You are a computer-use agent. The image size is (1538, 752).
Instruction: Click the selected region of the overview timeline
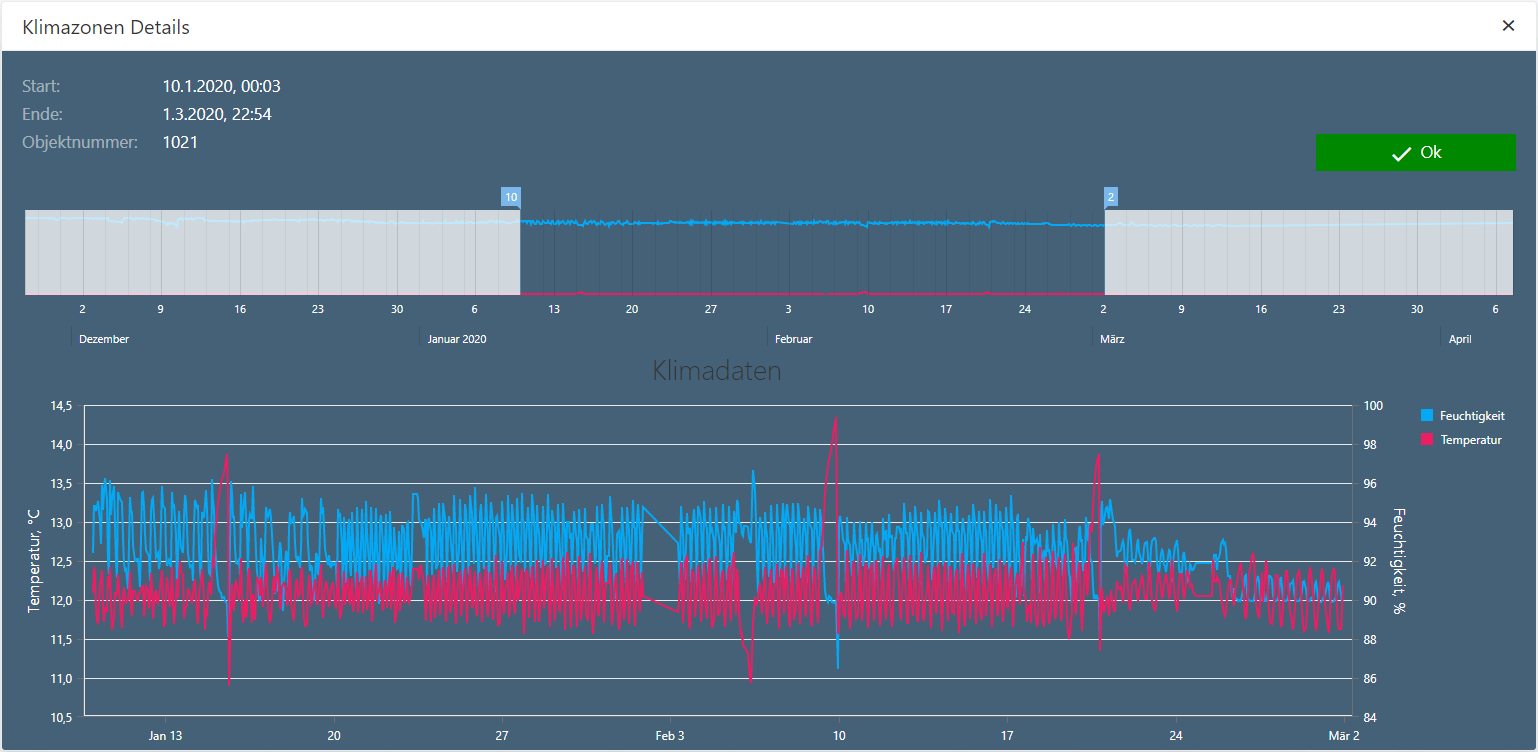[x=812, y=252]
